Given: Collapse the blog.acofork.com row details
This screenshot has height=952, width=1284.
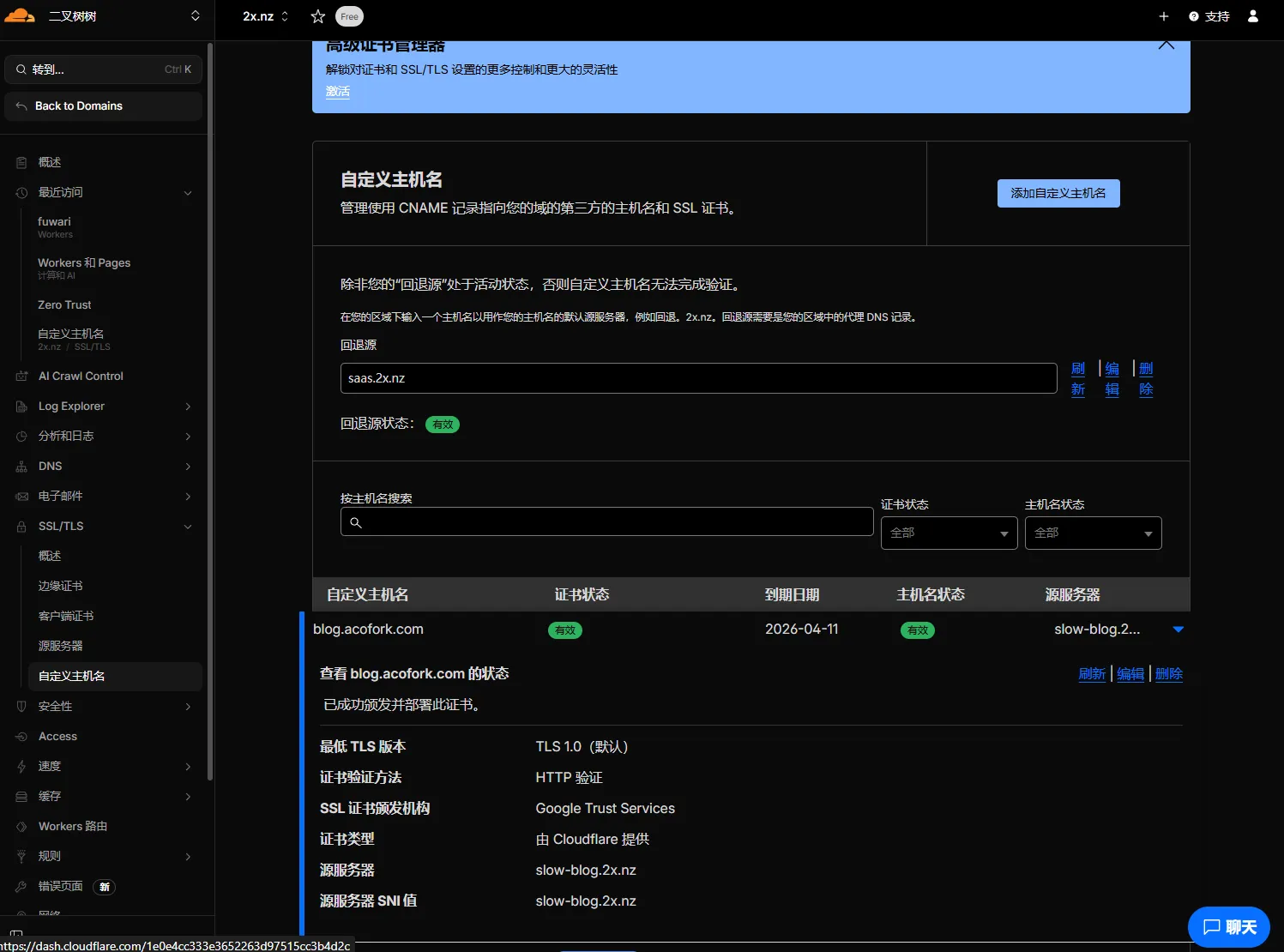Looking at the screenshot, I should [x=1178, y=630].
